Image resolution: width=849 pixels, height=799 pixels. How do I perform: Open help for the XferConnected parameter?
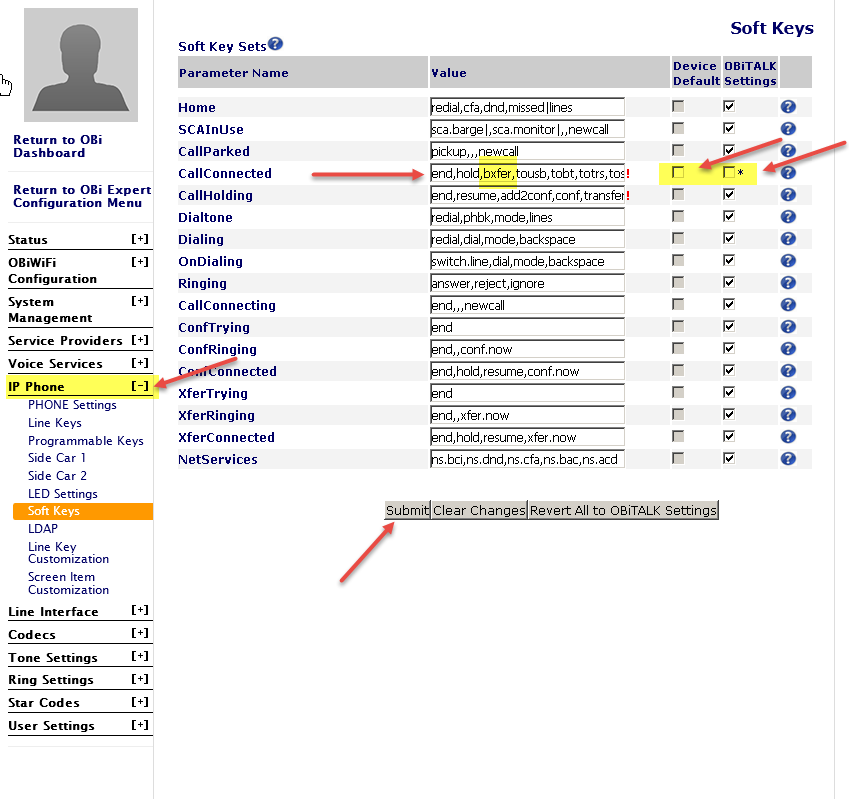[x=788, y=436]
